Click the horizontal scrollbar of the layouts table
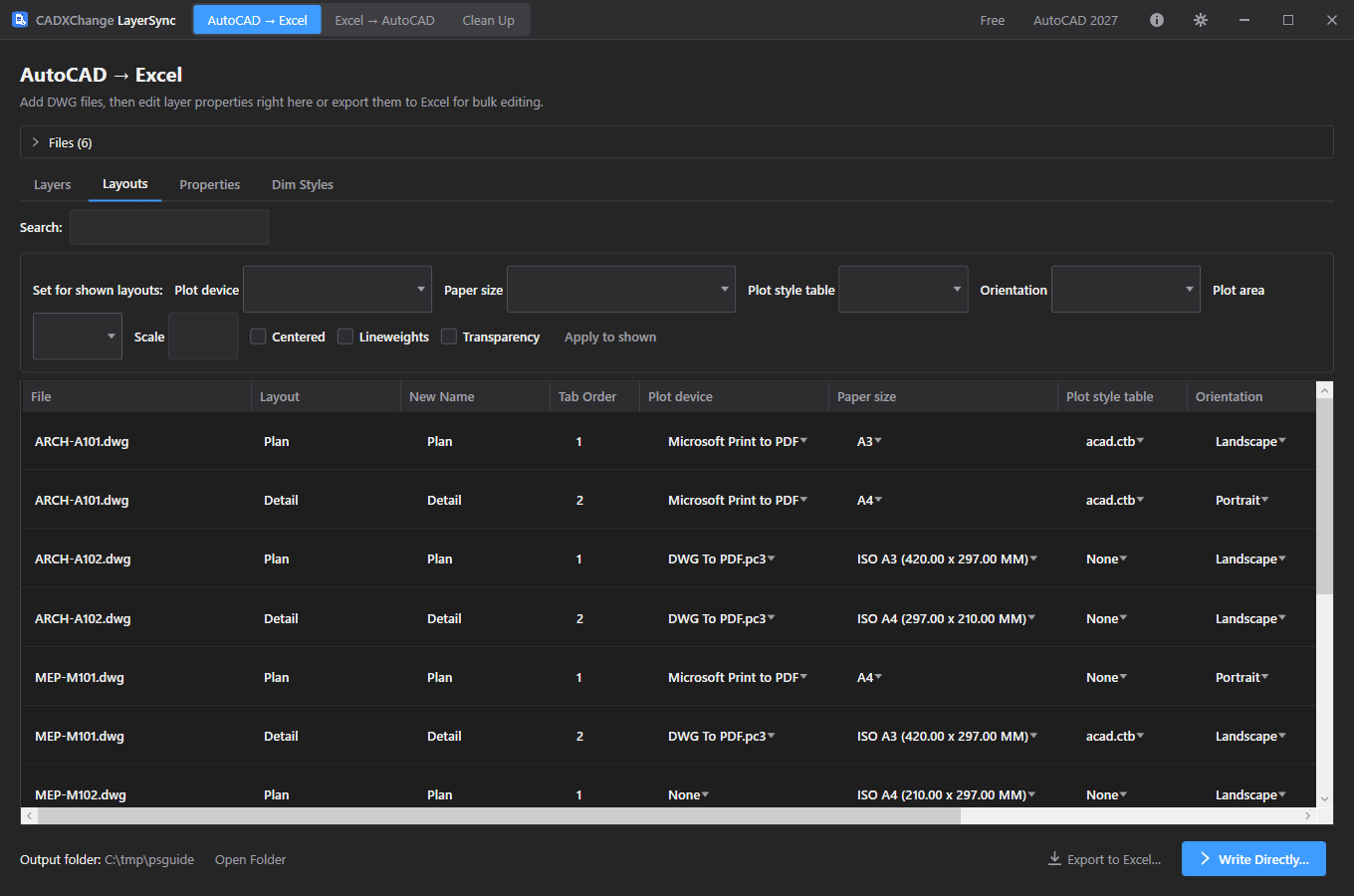The height and width of the screenshot is (896, 1354). [x=499, y=815]
